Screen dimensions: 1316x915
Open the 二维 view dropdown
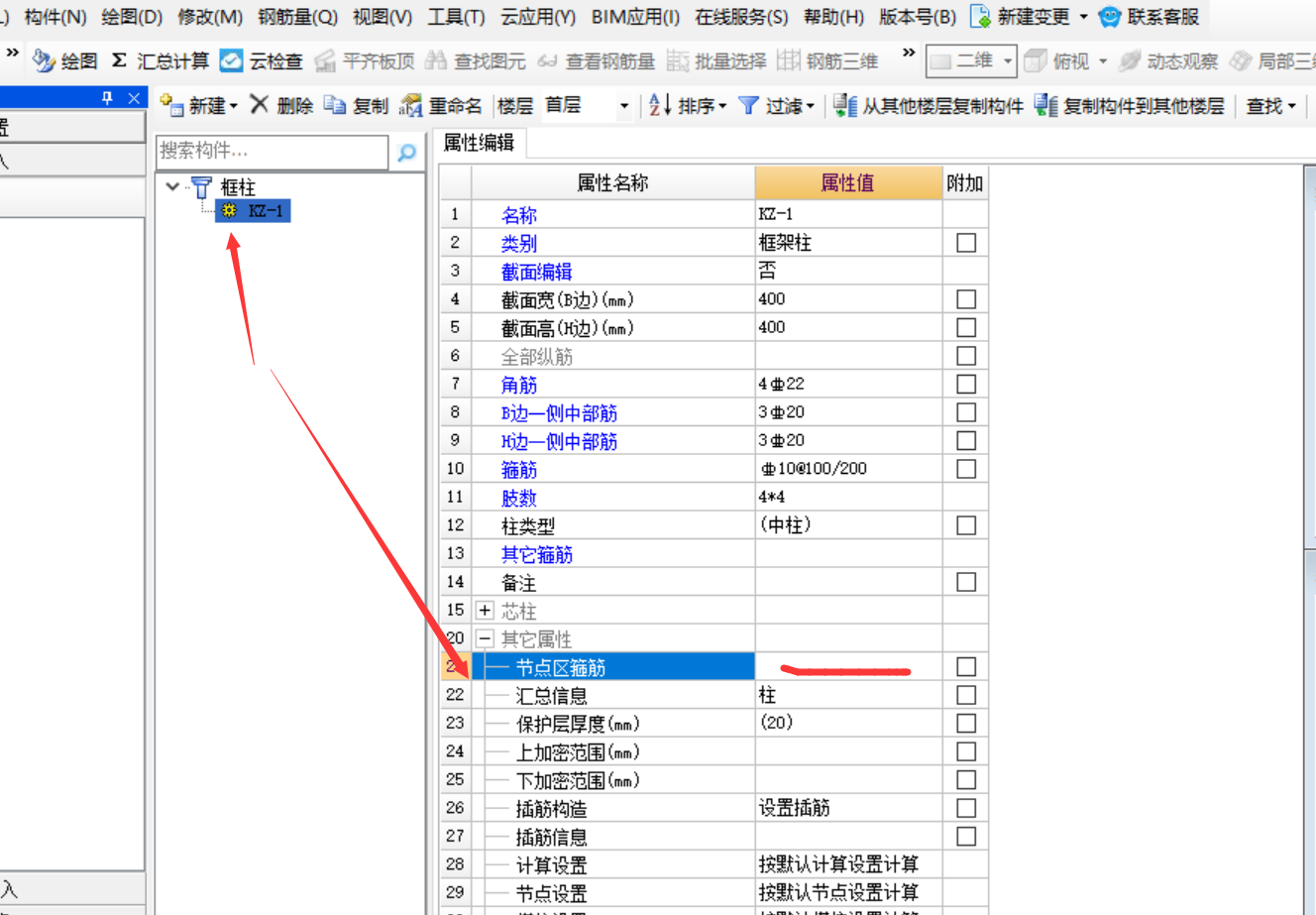(x=1008, y=61)
